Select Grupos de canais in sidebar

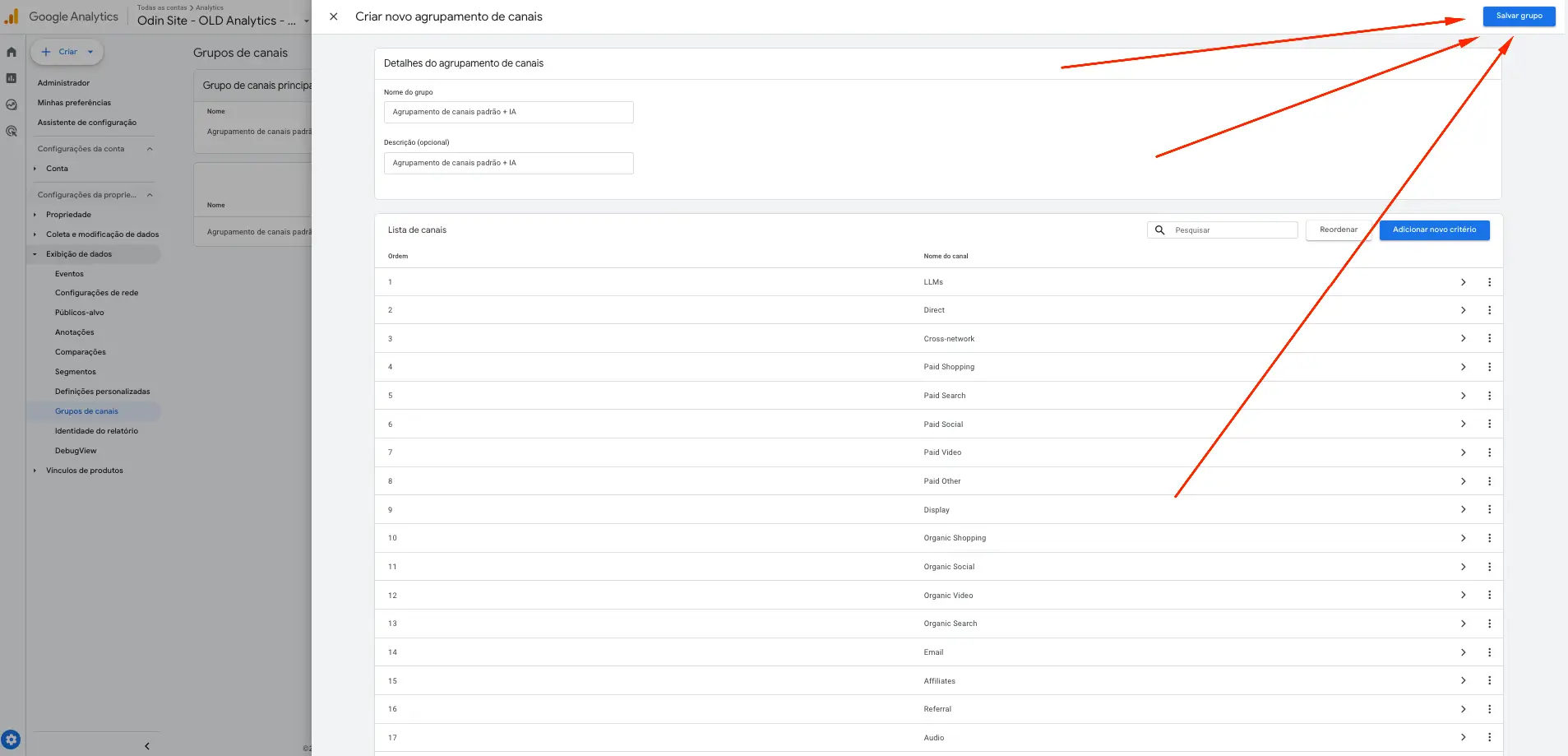(x=86, y=411)
